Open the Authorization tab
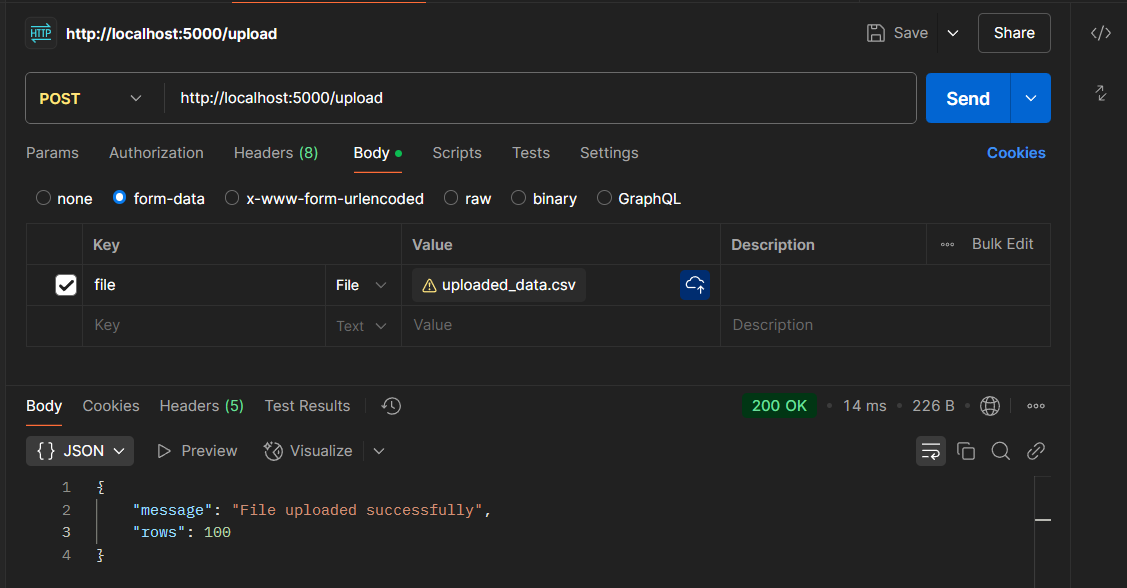 coord(156,153)
